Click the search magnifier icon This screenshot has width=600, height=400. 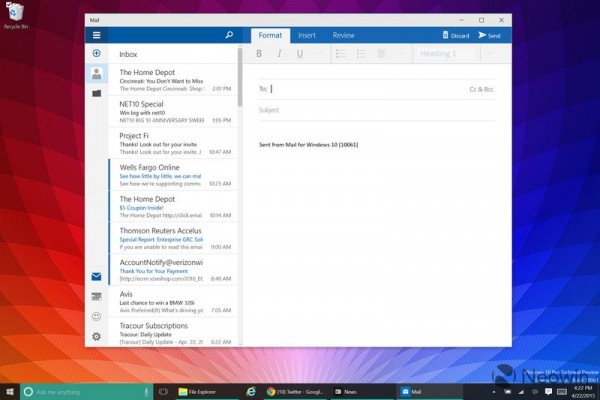[x=229, y=35]
